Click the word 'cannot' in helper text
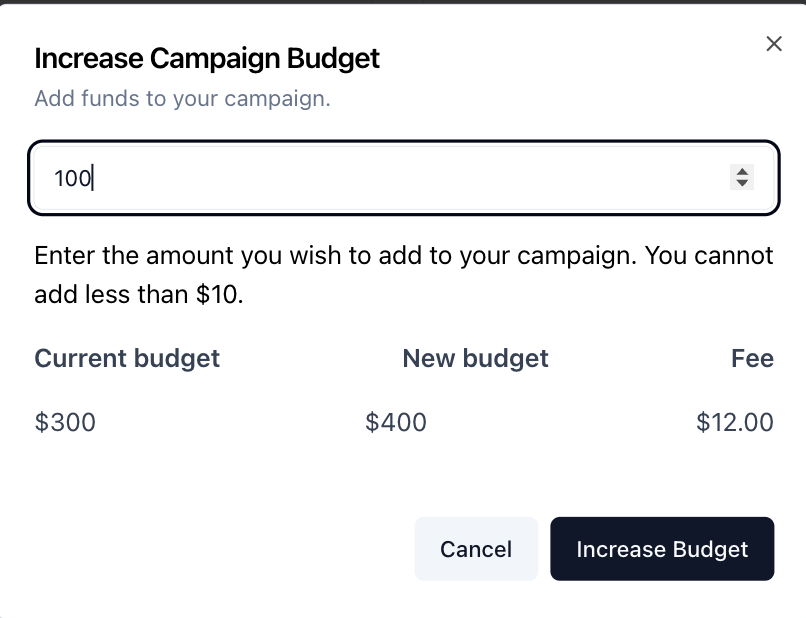 tap(734, 256)
